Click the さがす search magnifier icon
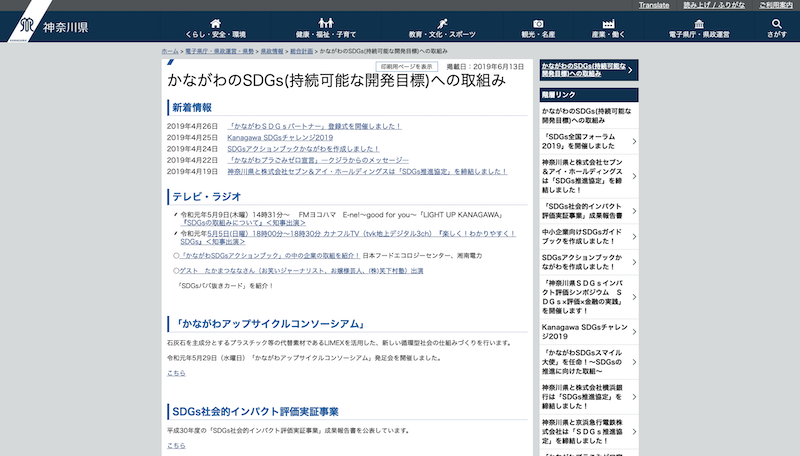 point(777,23)
